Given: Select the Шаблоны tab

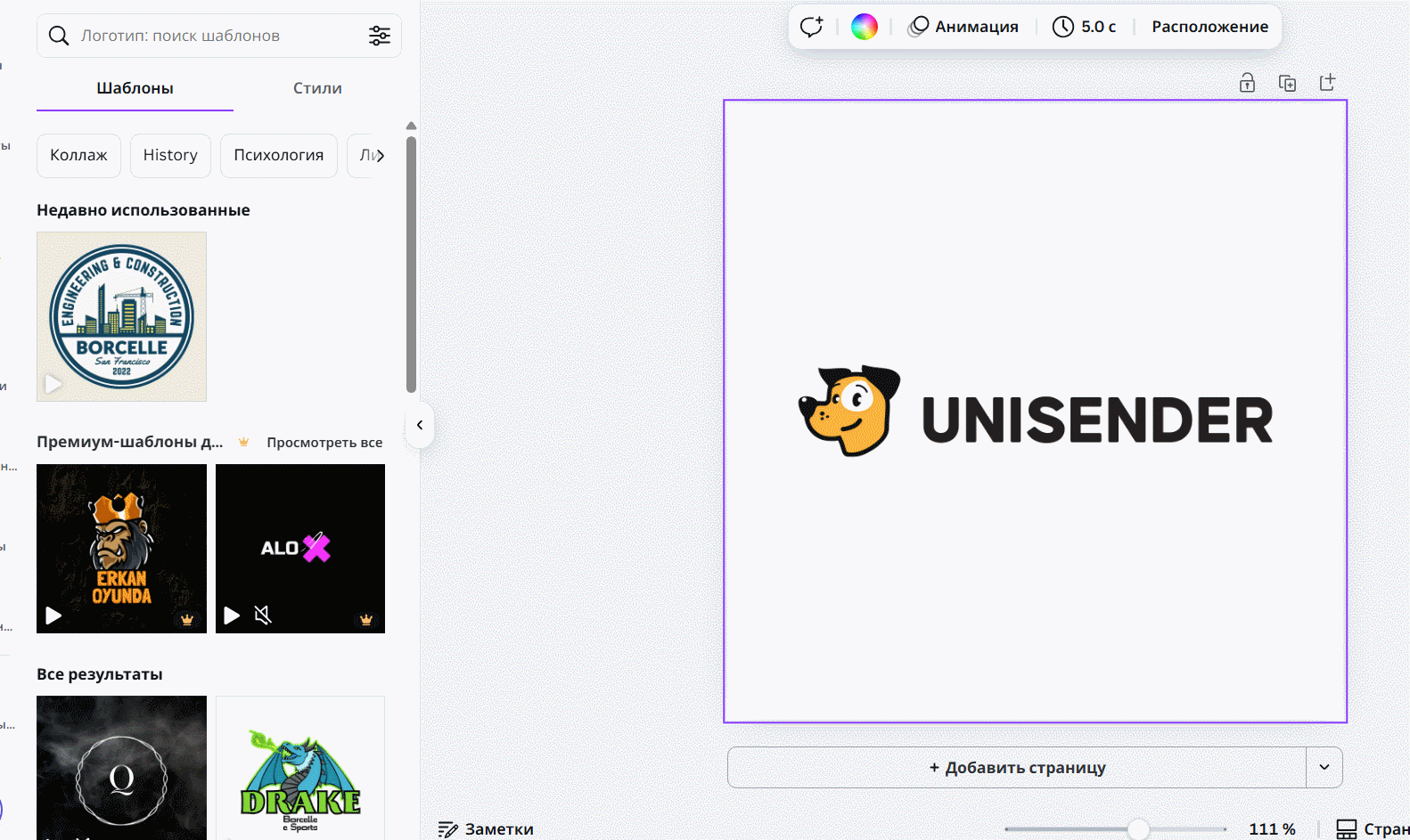Looking at the screenshot, I should point(135,88).
